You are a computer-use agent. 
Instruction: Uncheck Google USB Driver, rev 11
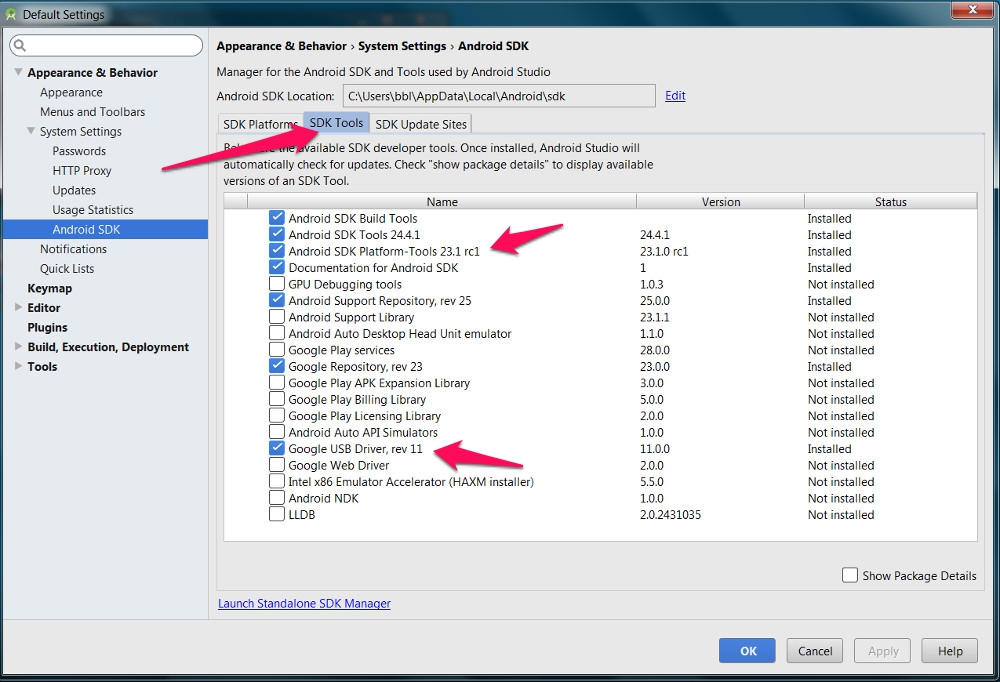tap(277, 448)
